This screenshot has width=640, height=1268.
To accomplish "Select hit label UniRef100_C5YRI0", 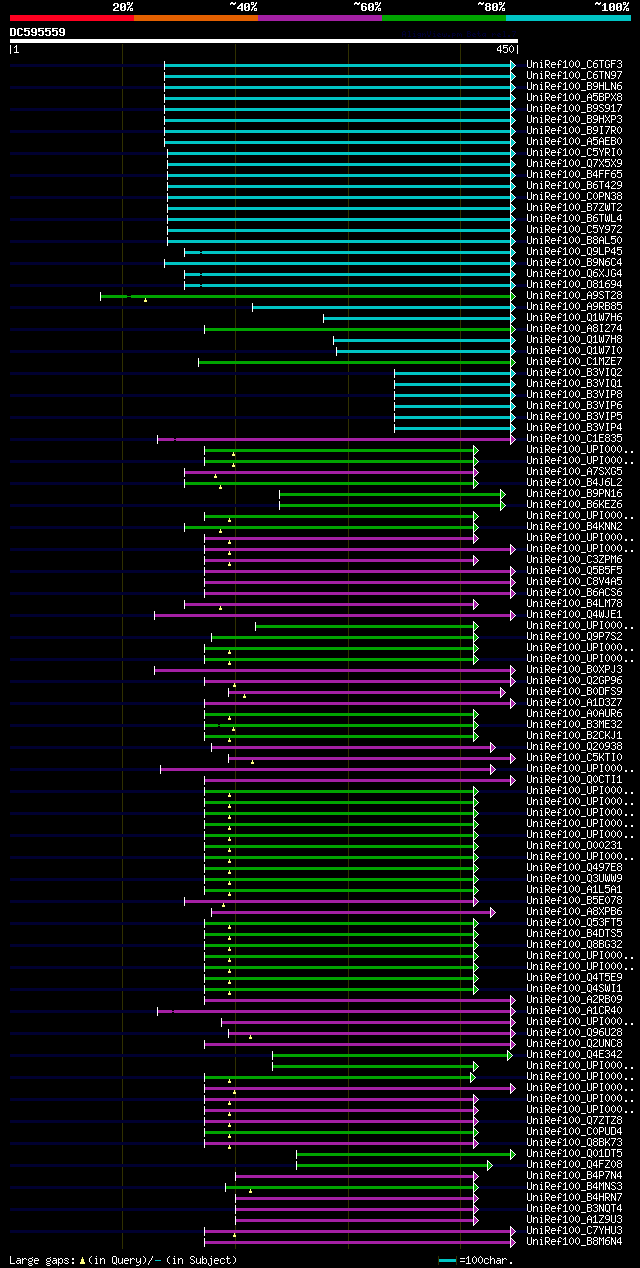I will (x=574, y=153).
